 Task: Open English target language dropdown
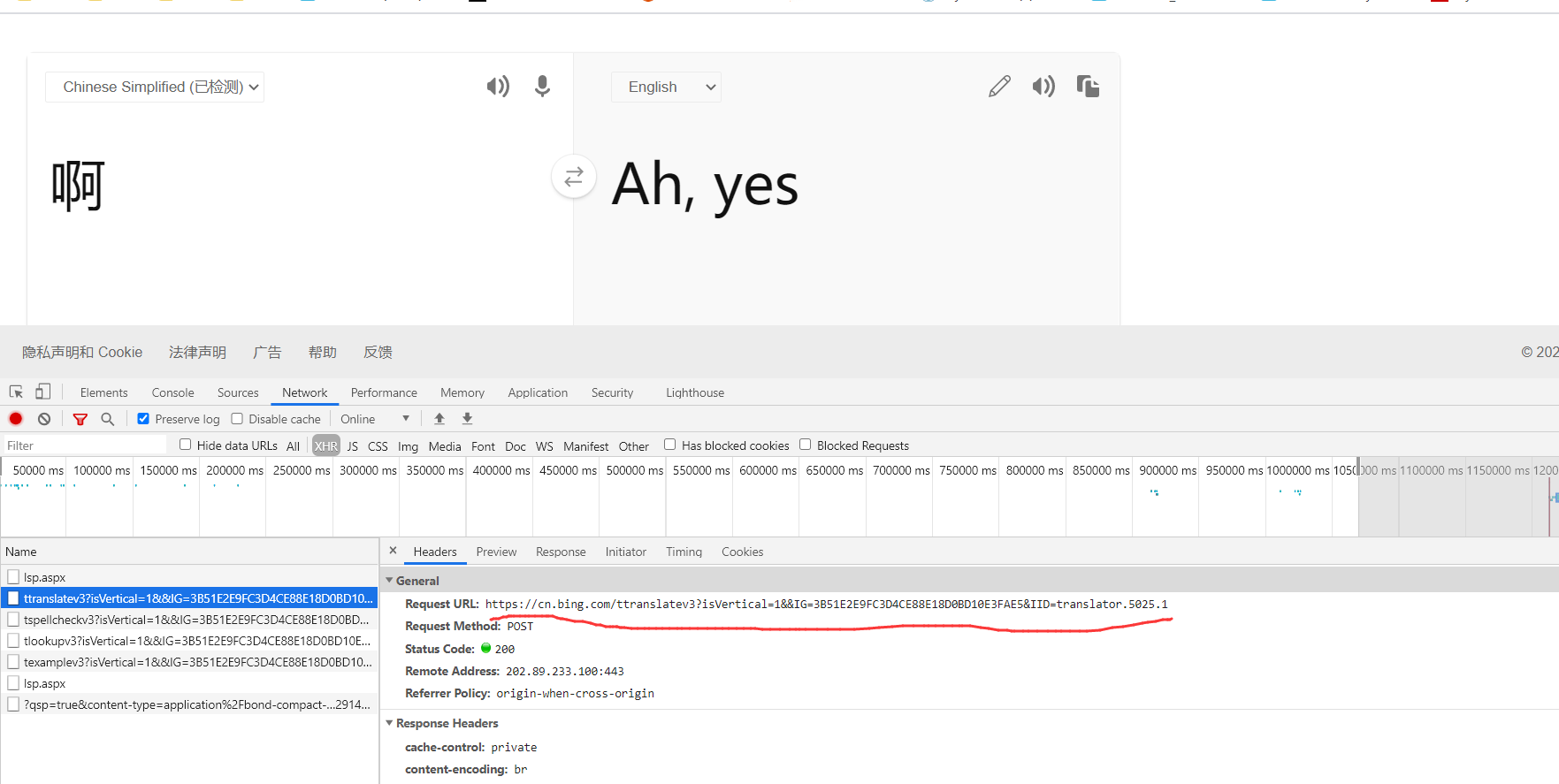click(666, 87)
